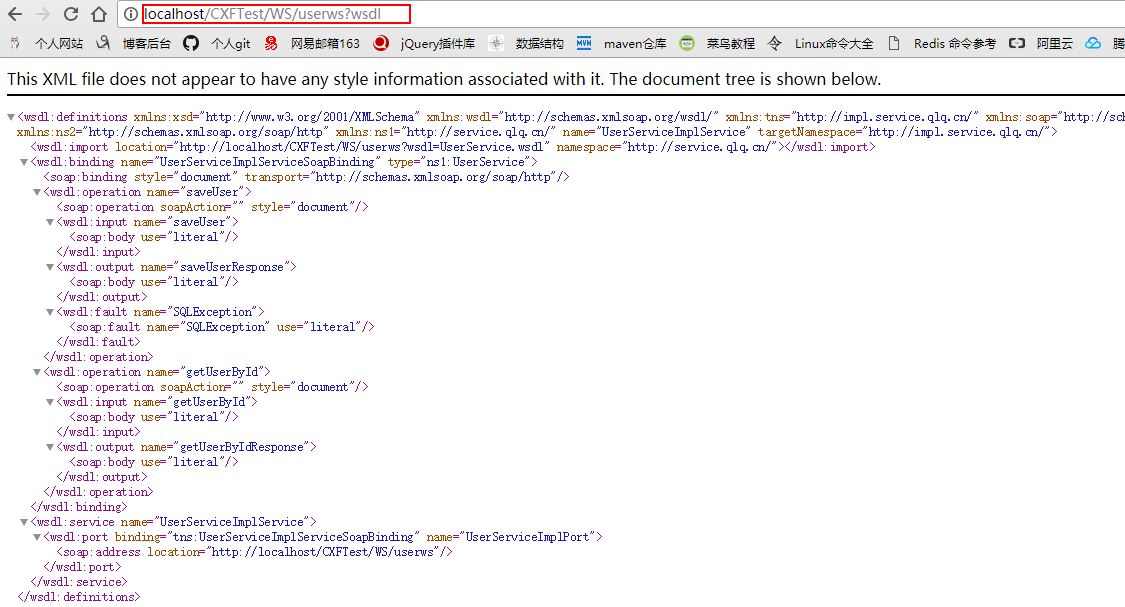Screen dimensions: 1125x607
Task: Click the page icon of Redis bookmark
Action: [894, 43]
